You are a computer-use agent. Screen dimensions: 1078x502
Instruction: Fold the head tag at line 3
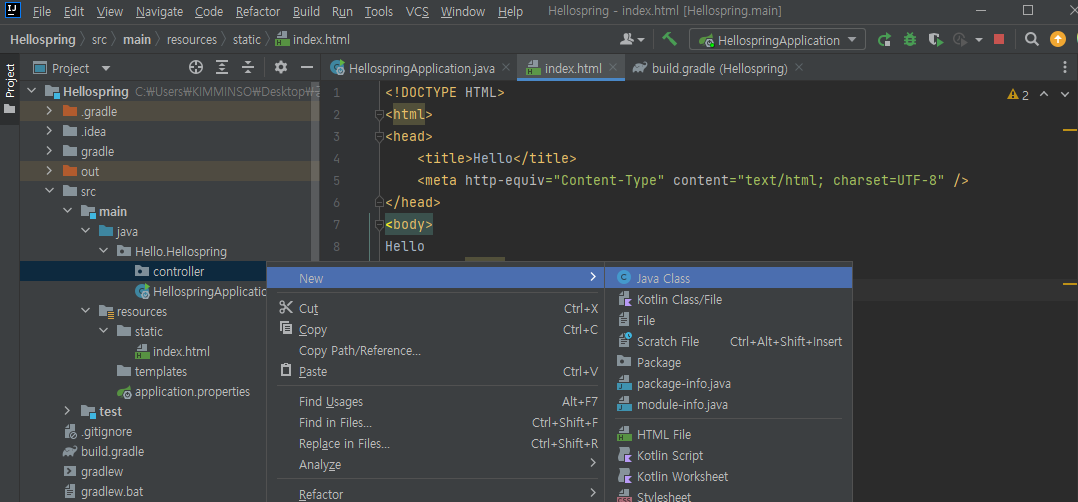click(378, 137)
